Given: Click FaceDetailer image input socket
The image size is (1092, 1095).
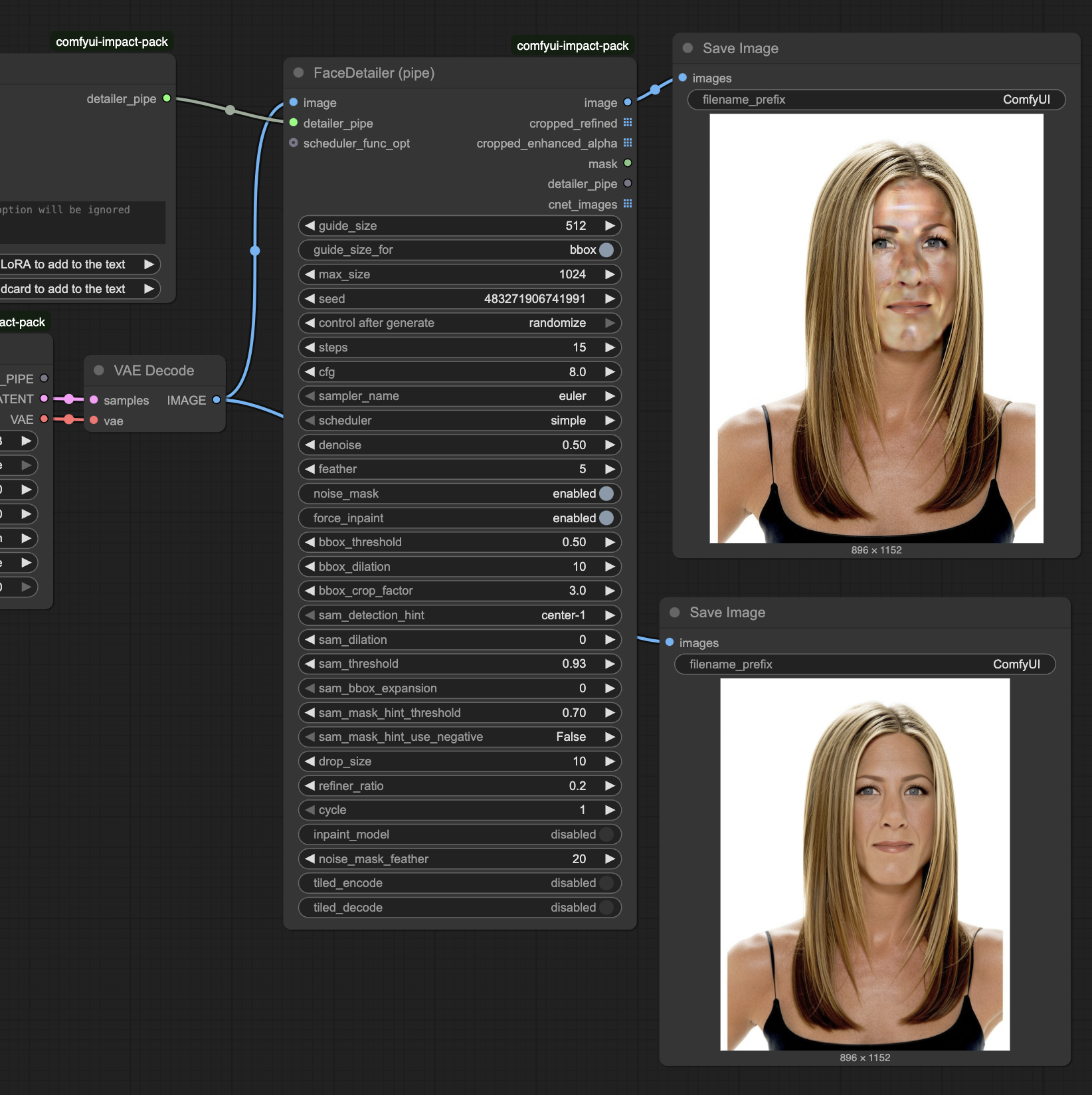Looking at the screenshot, I should pyautogui.click(x=294, y=102).
